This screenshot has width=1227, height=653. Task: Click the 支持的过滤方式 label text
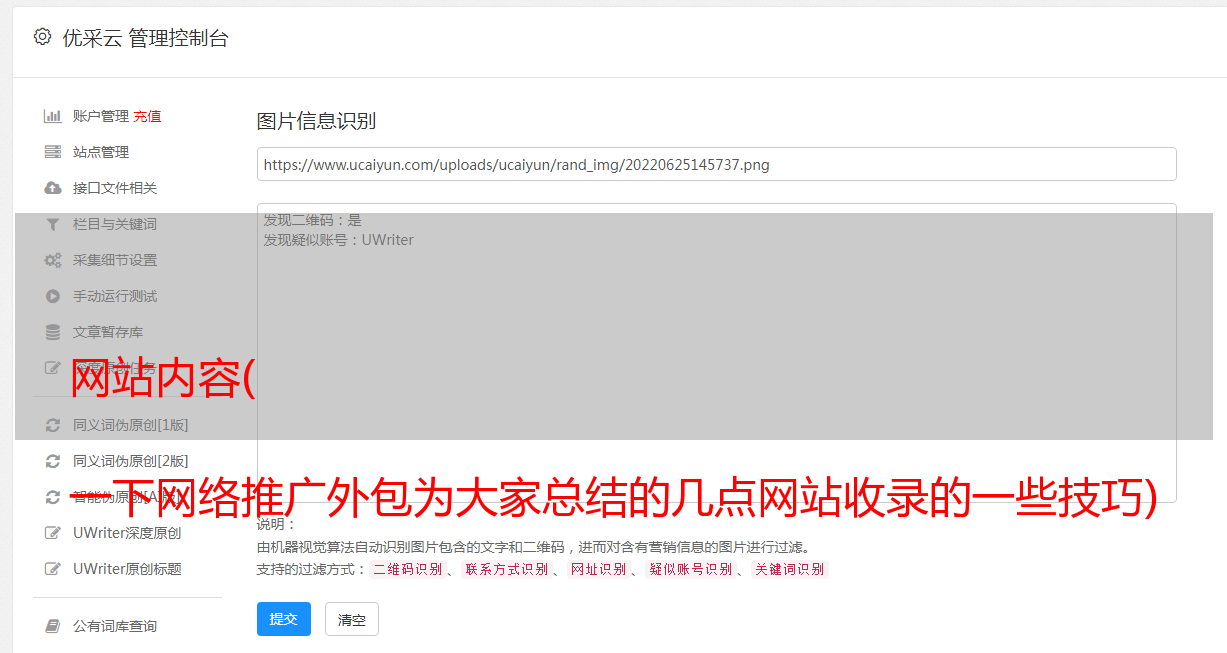point(311,569)
